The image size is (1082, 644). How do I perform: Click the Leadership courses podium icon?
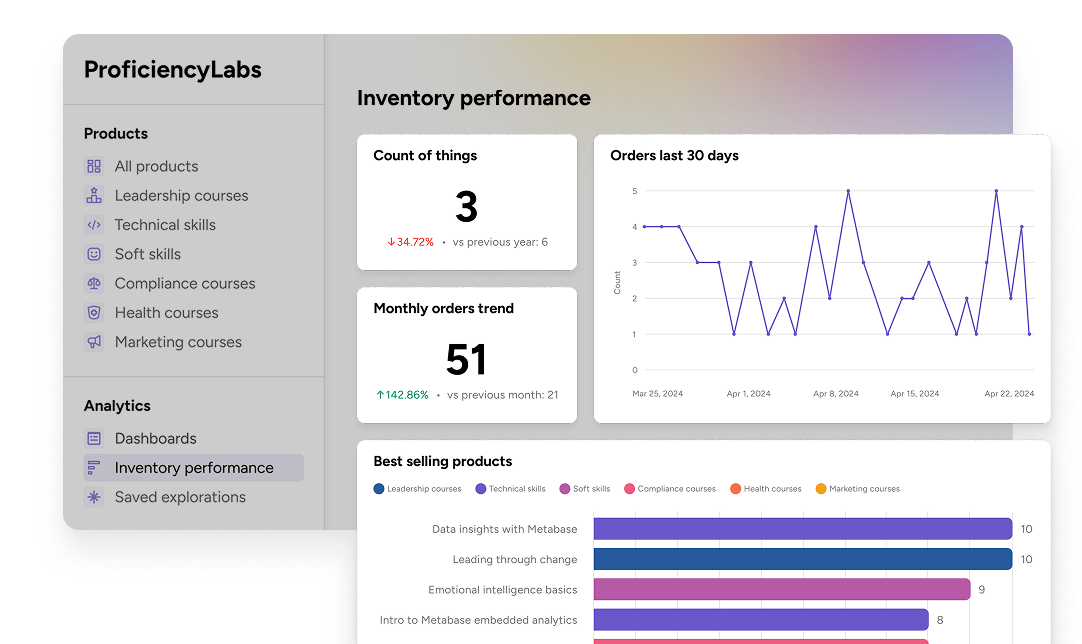pyautogui.click(x=94, y=196)
